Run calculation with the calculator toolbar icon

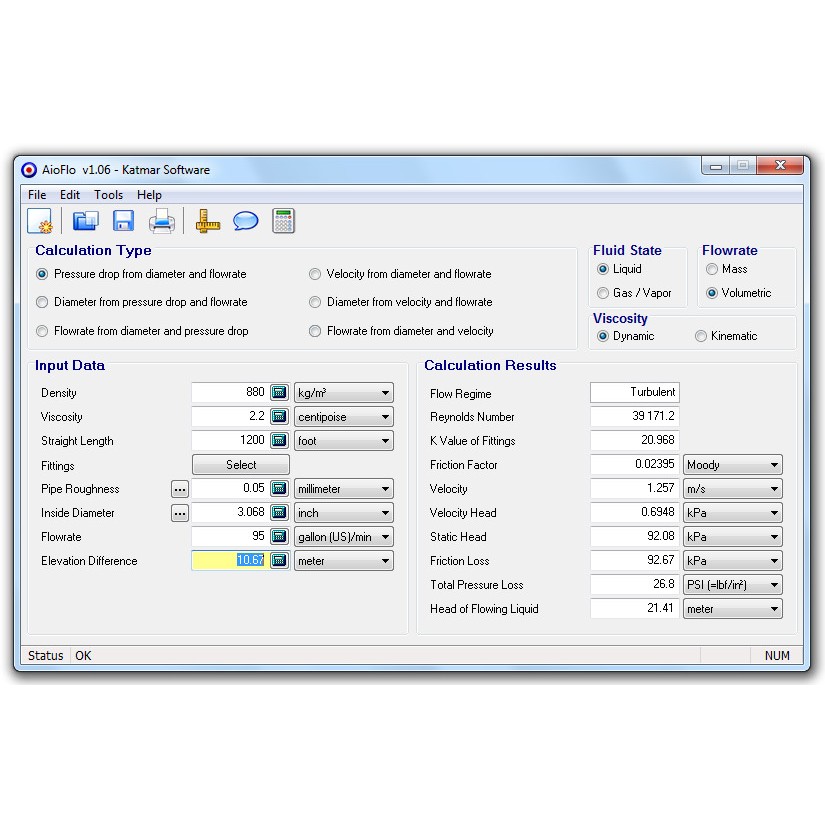click(283, 220)
